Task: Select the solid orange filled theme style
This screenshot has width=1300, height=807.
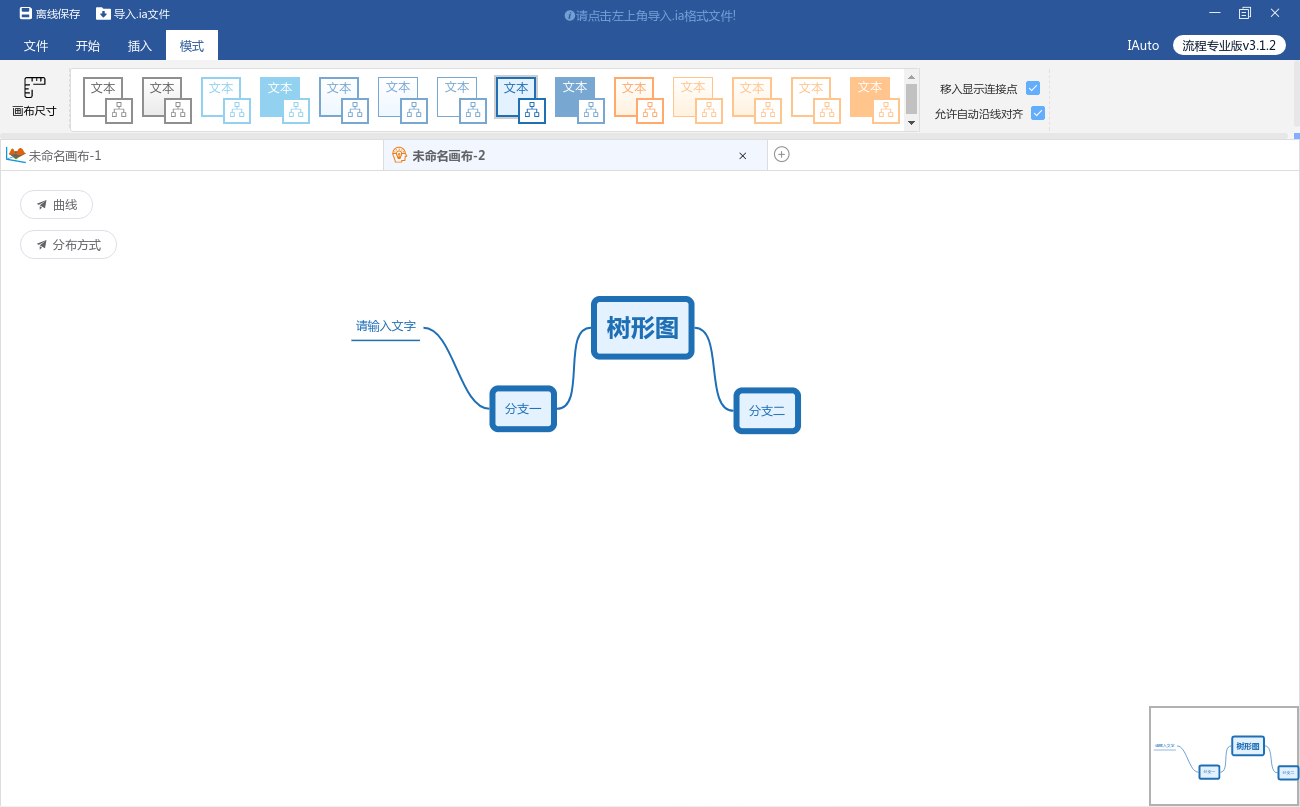Action: (x=874, y=100)
